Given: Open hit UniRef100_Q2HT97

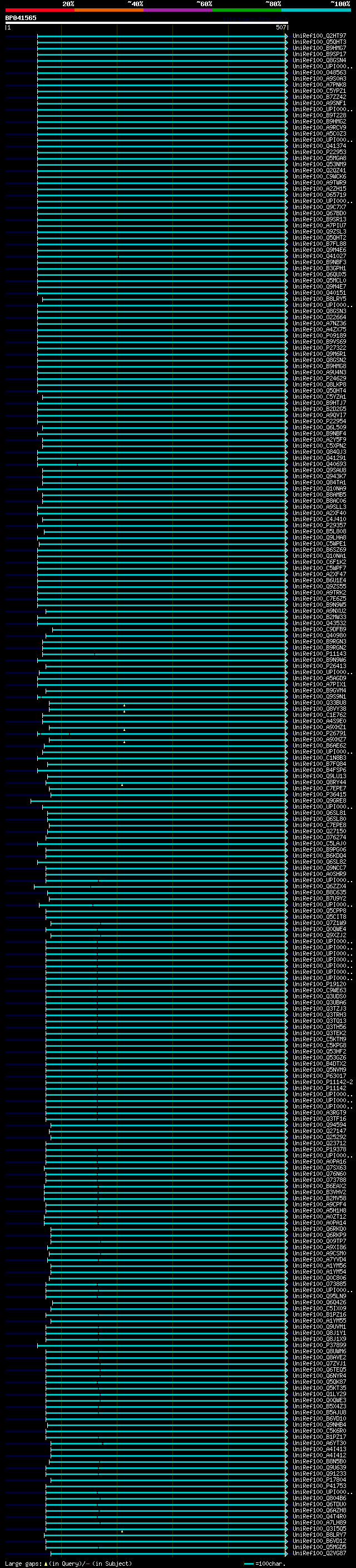Looking at the screenshot, I should coord(319,36).
